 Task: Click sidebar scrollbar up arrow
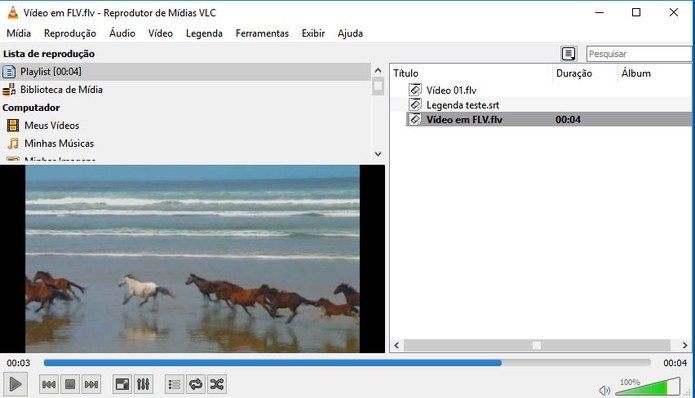(378, 70)
